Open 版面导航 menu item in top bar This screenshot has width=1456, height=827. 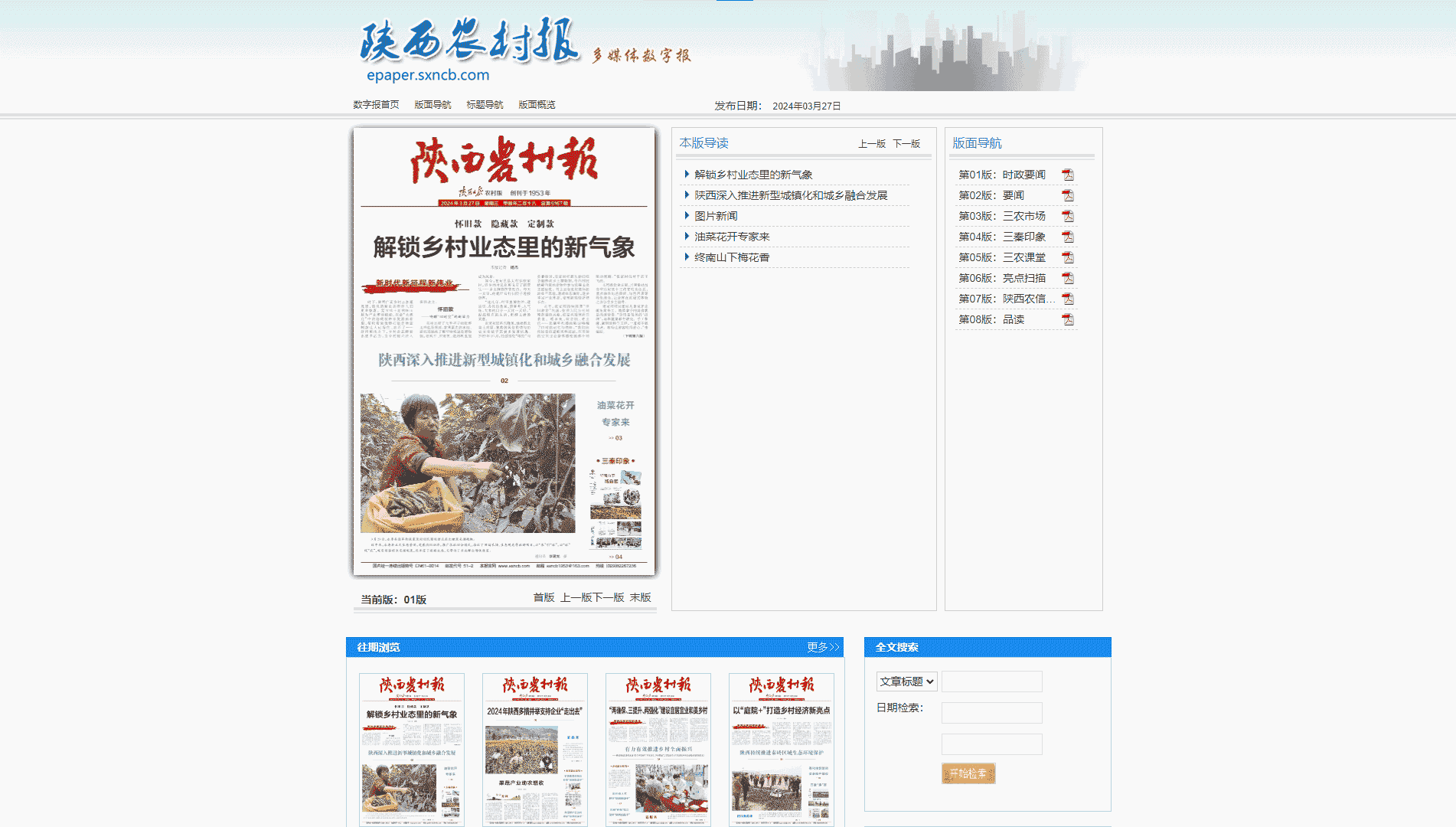pyautogui.click(x=433, y=105)
